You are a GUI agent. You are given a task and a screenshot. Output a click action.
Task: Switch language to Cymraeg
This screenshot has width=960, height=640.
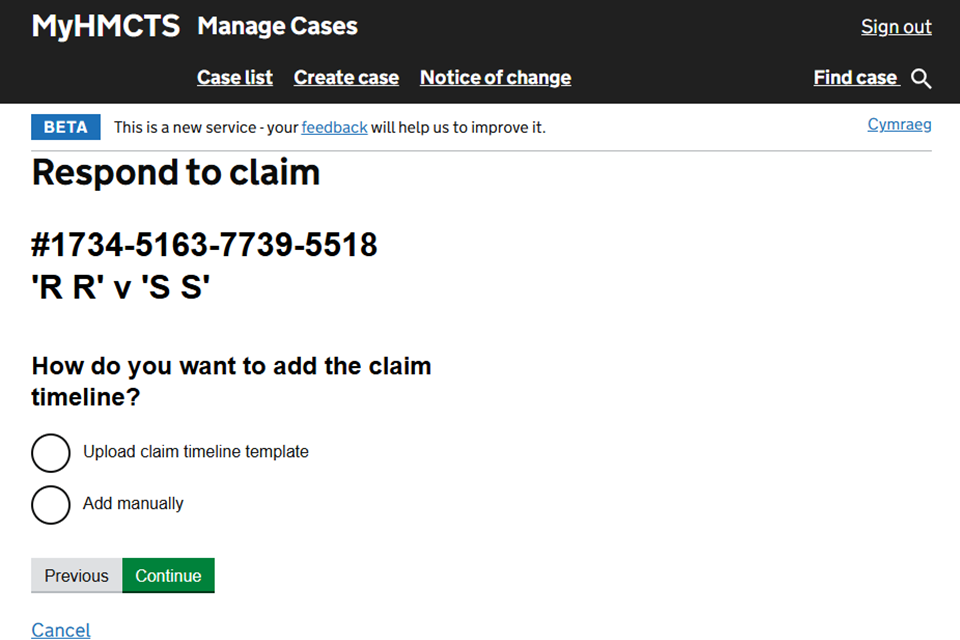tap(899, 125)
